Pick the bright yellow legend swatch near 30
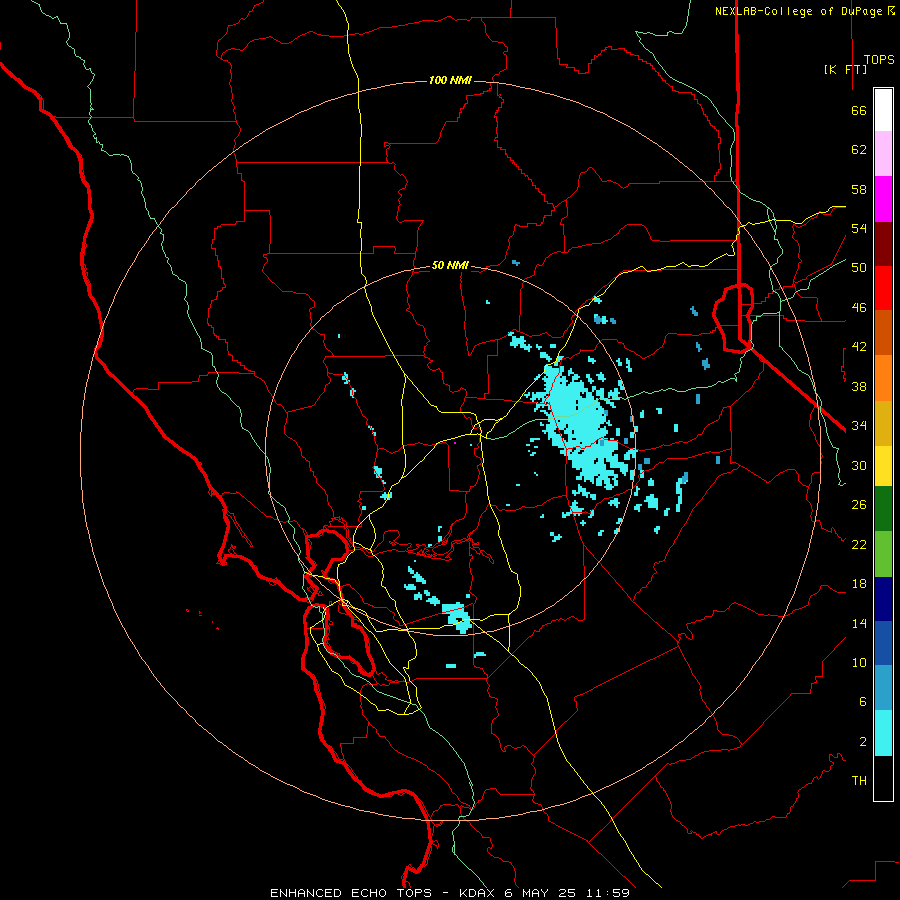This screenshot has height=900, width=900. click(883, 466)
